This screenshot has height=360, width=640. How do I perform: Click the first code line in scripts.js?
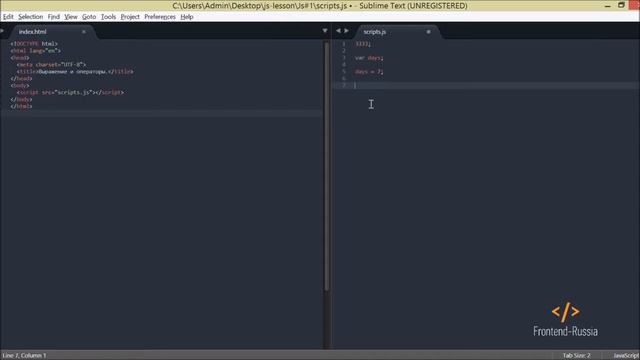(363, 44)
